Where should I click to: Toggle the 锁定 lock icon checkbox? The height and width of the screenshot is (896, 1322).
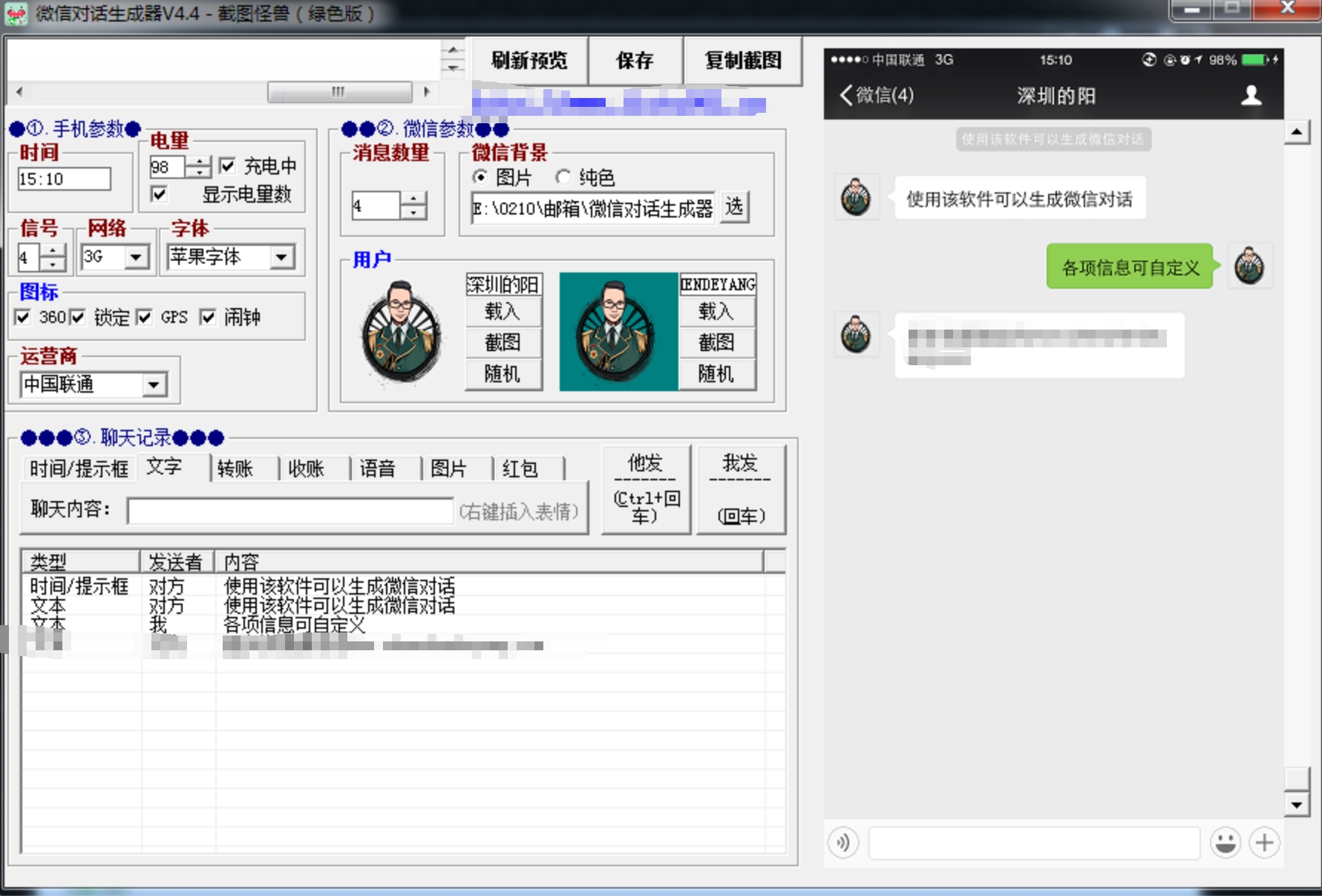77,318
